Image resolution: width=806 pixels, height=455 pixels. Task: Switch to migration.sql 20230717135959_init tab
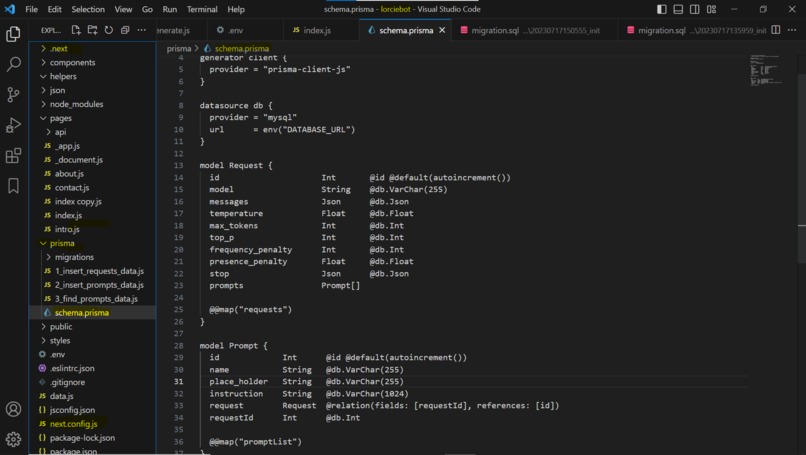point(696,30)
